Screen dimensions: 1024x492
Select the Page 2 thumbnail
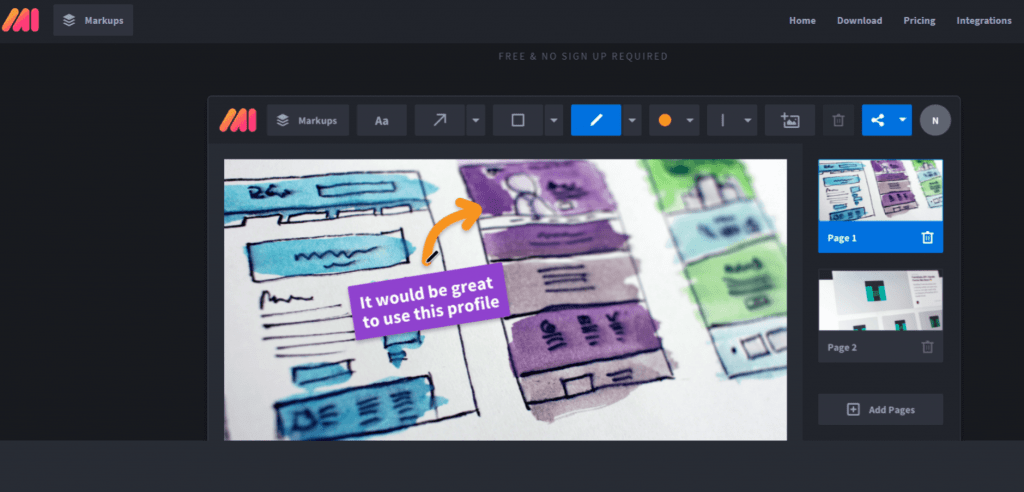click(880, 300)
